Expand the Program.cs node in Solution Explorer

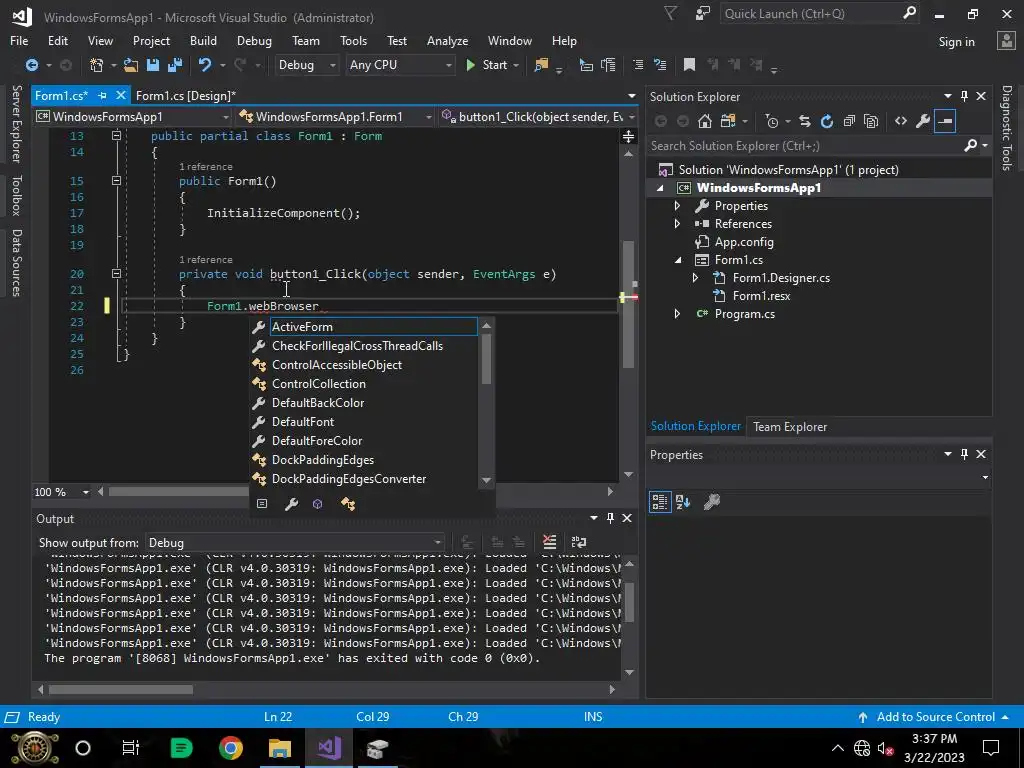pos(677,314)
